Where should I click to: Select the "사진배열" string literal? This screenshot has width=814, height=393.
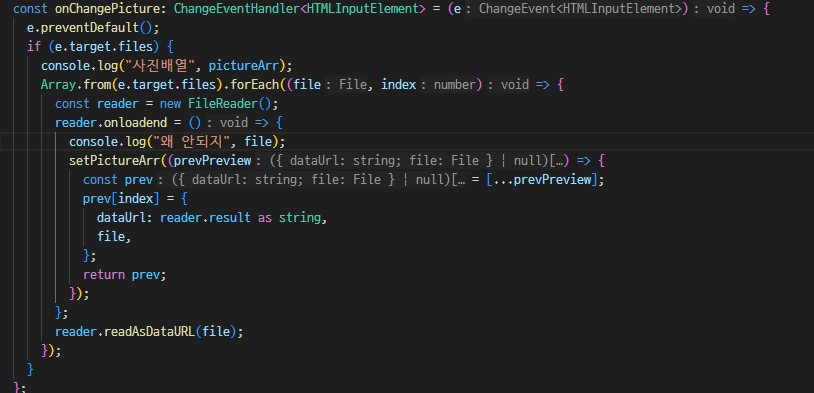click(x=160, y=66)
